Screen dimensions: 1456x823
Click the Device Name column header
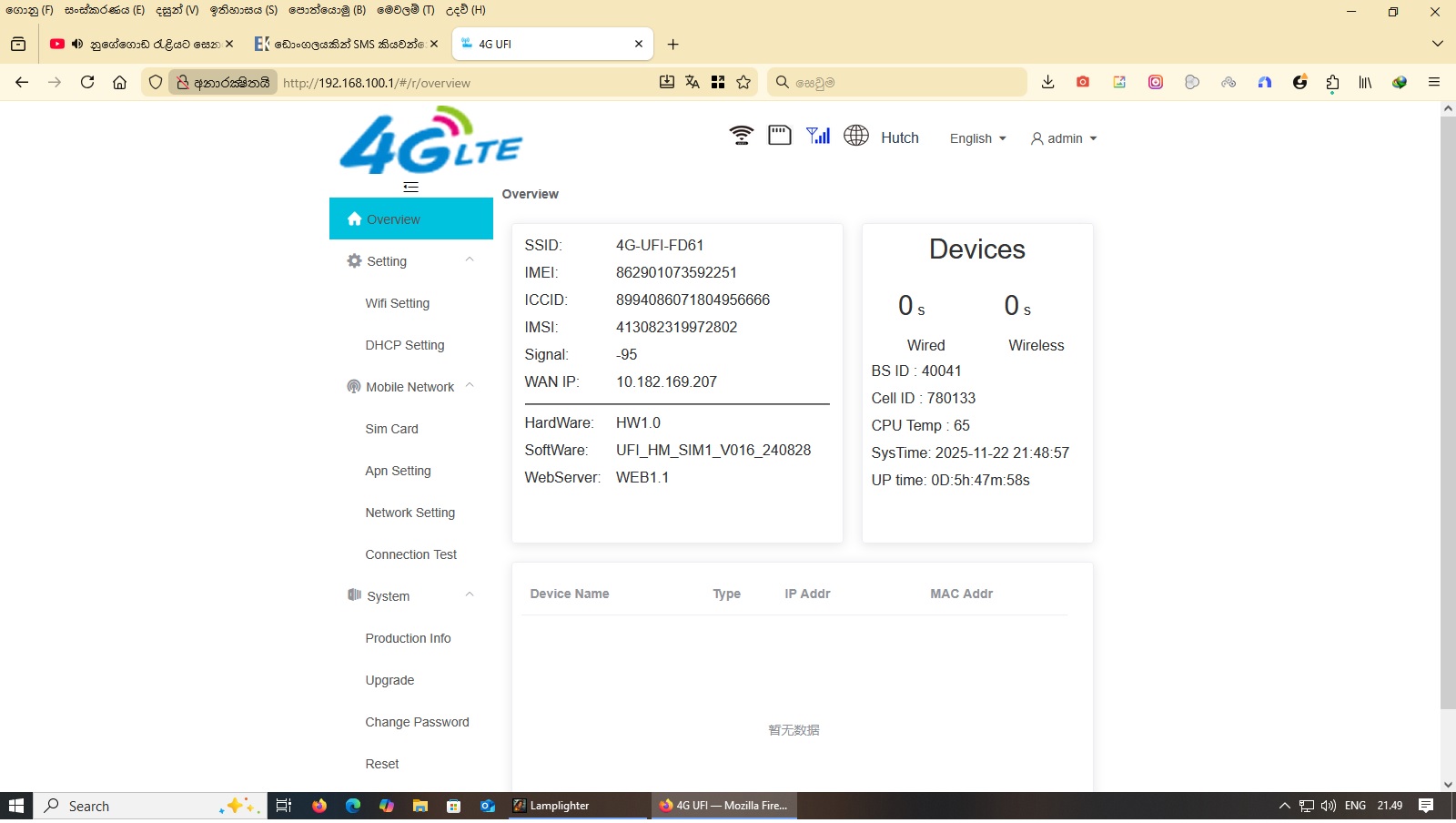click(570, 594)
